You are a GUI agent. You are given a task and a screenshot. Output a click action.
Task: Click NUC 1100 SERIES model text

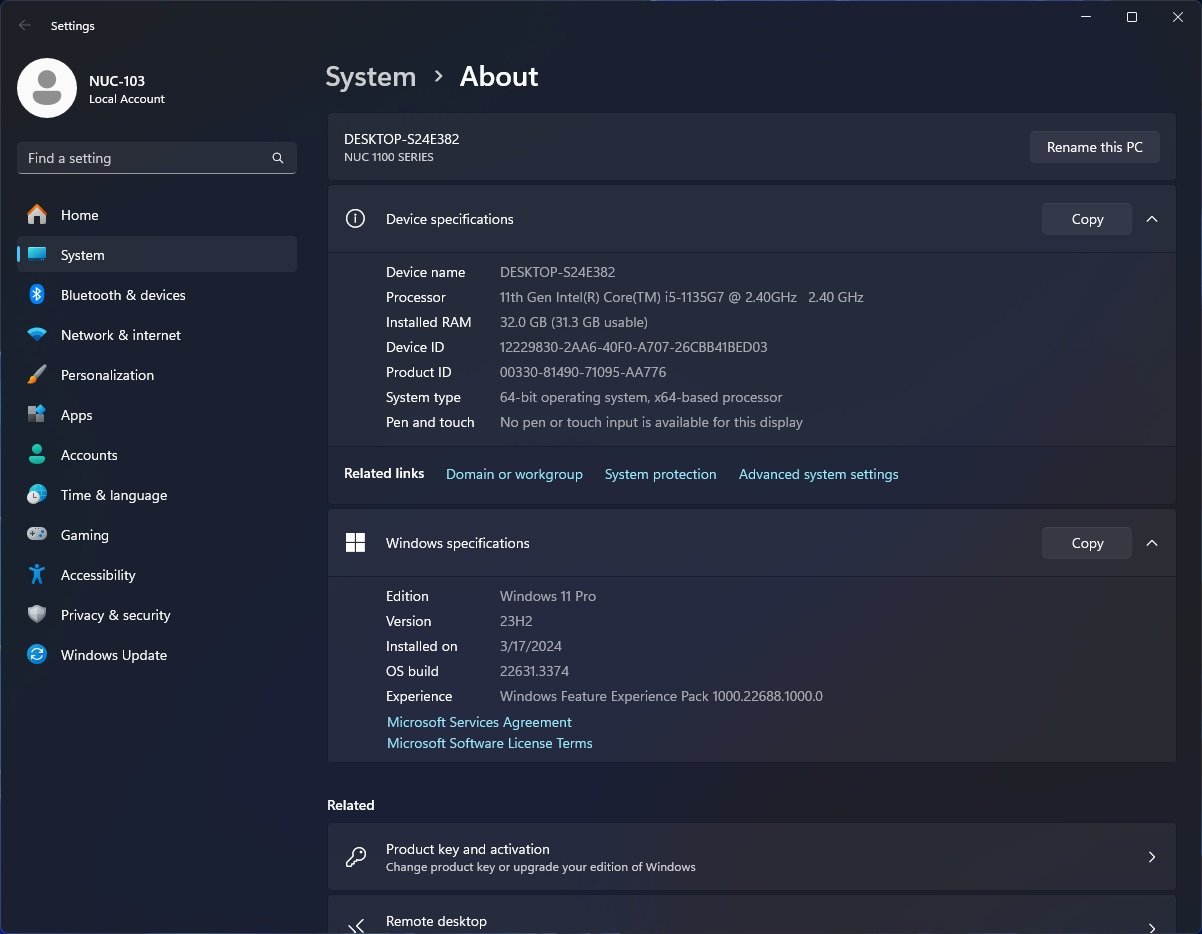point(389,157)
